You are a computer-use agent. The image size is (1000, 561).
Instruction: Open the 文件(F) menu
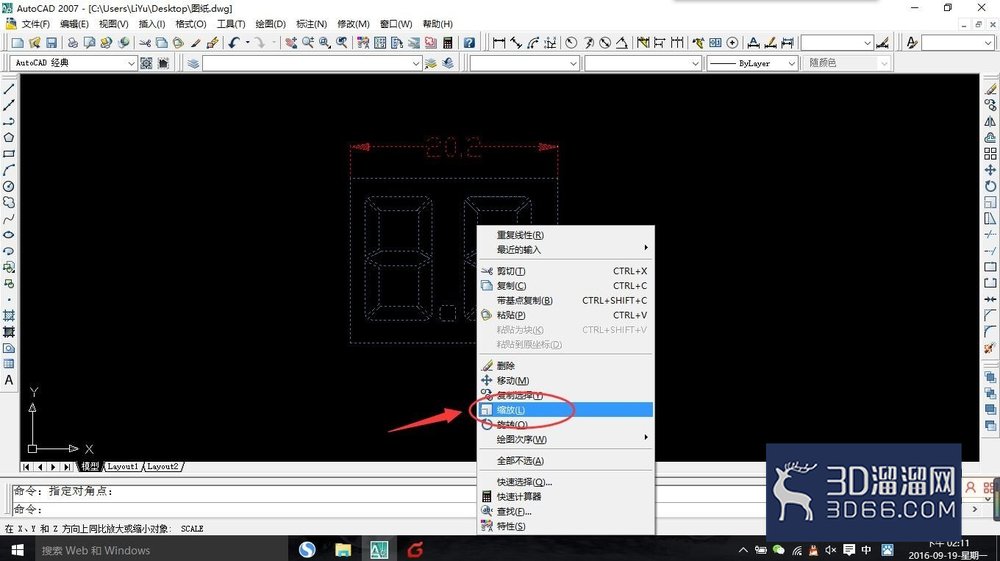35,24
